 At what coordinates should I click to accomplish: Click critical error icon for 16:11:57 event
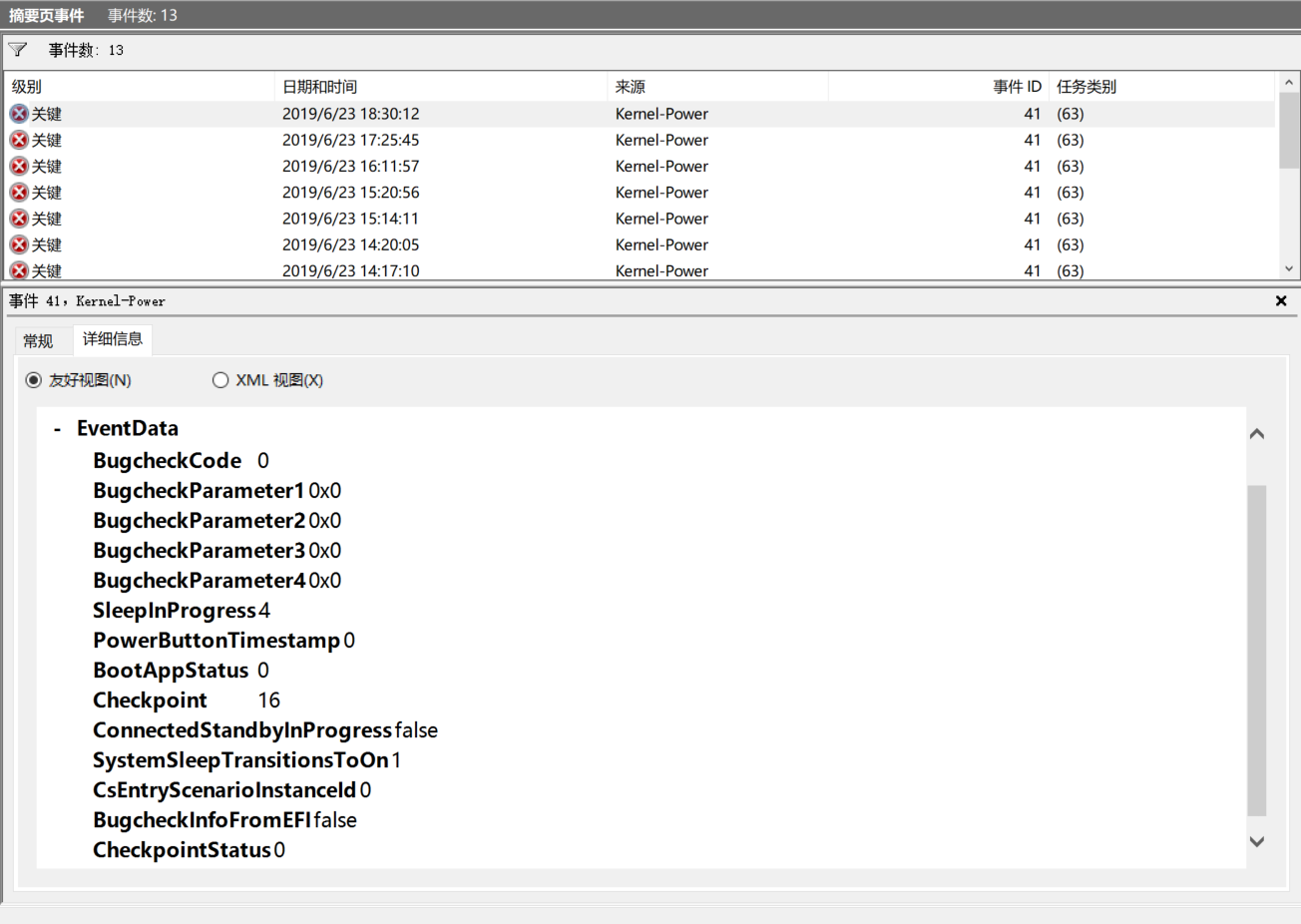(19, 166)
